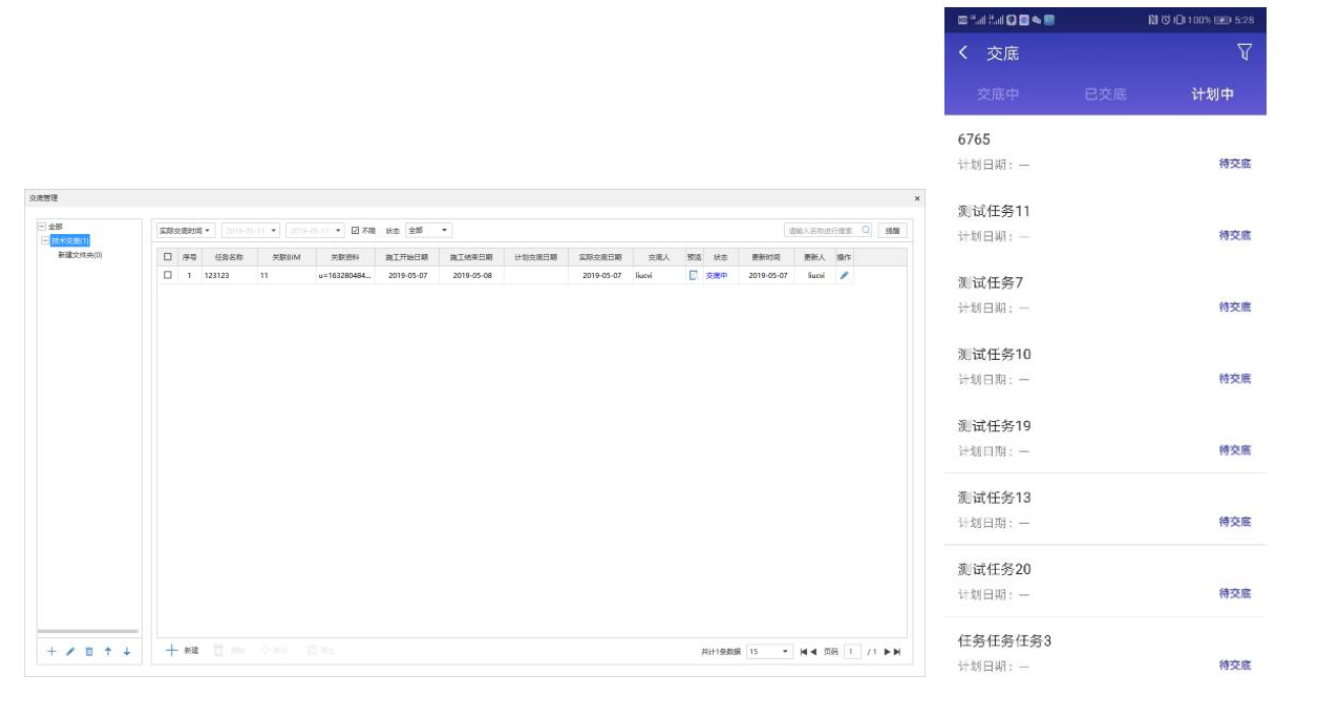Image resolution: width=1335 pixels, height=704 pixels.
Task: Add a new folder in tree panel
Action: tap(52, 651)
